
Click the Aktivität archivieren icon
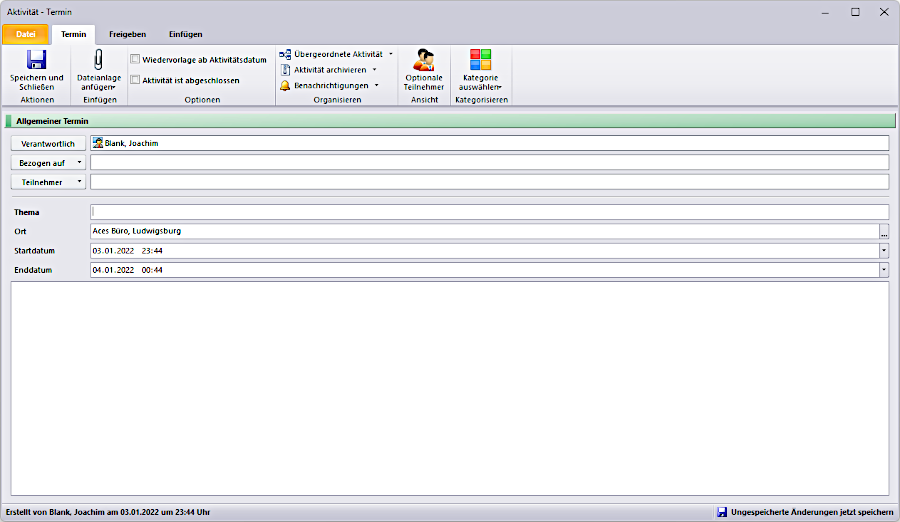(285, 70)
